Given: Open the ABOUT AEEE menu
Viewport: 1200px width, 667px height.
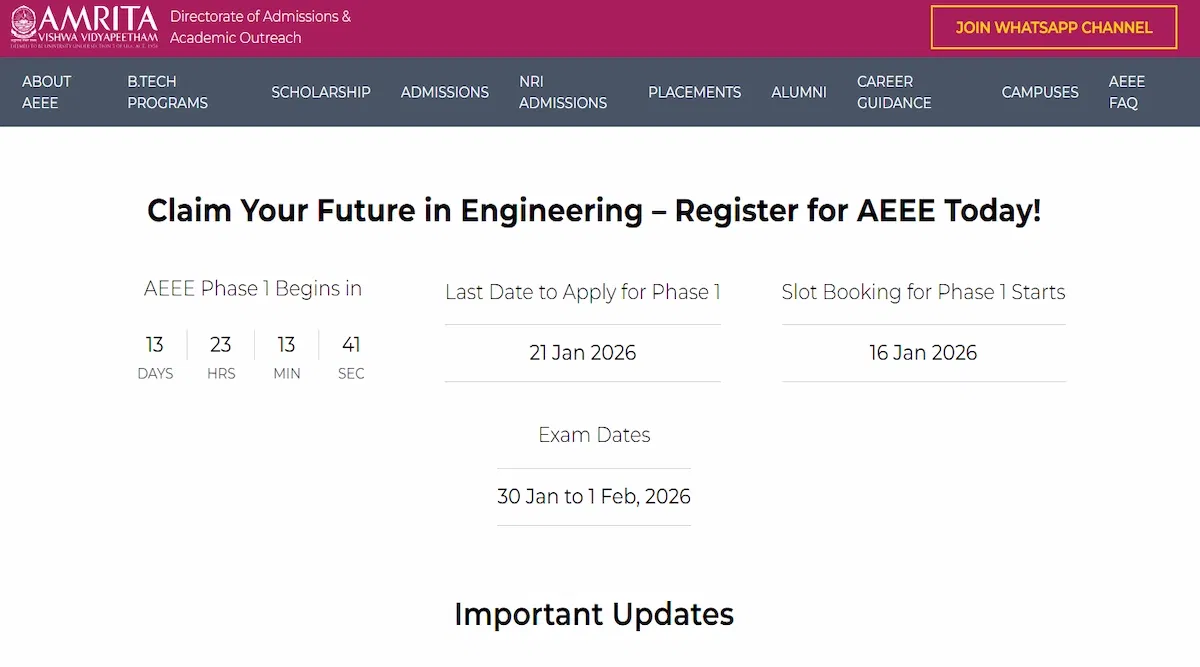Looking at the screenshot, I should (x=47, y=92).
